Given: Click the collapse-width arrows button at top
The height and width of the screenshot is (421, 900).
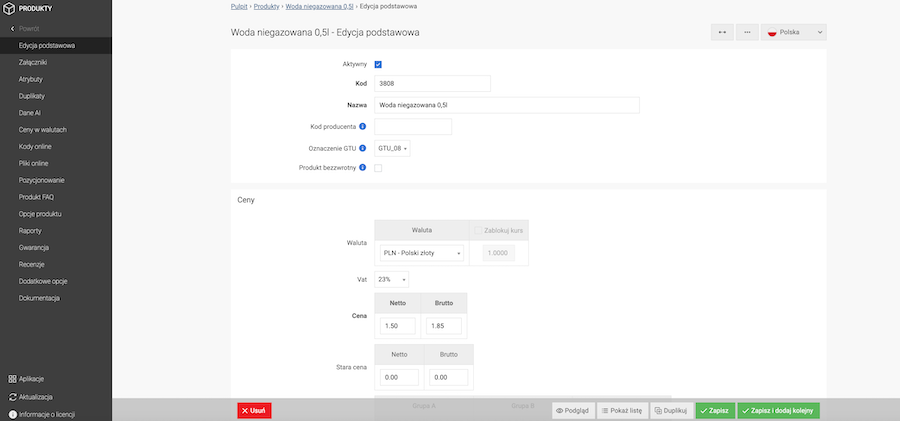Looking at the screenshot, I should [722, 32].
